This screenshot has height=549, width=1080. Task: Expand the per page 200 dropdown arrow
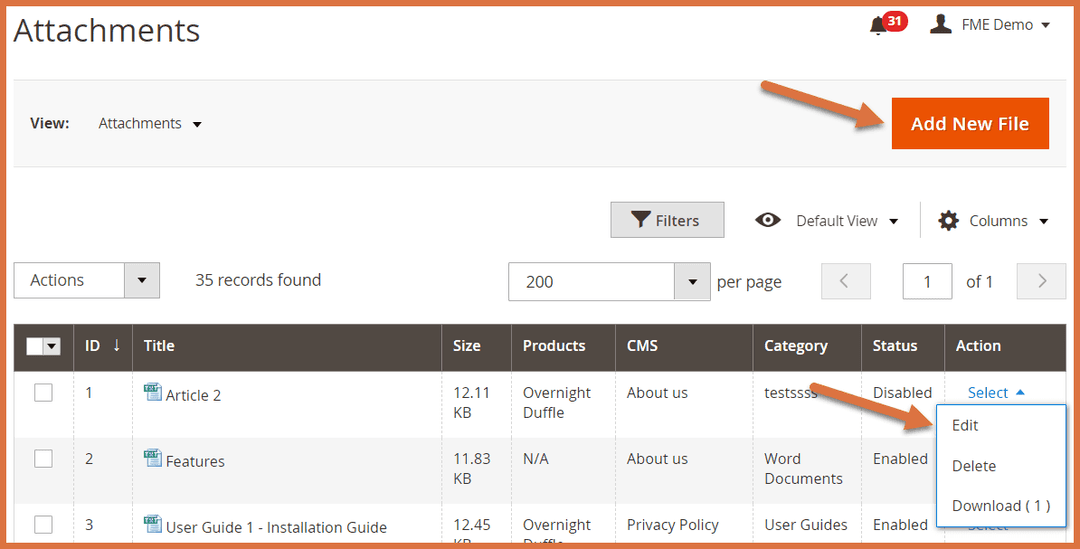click(692, 282)
